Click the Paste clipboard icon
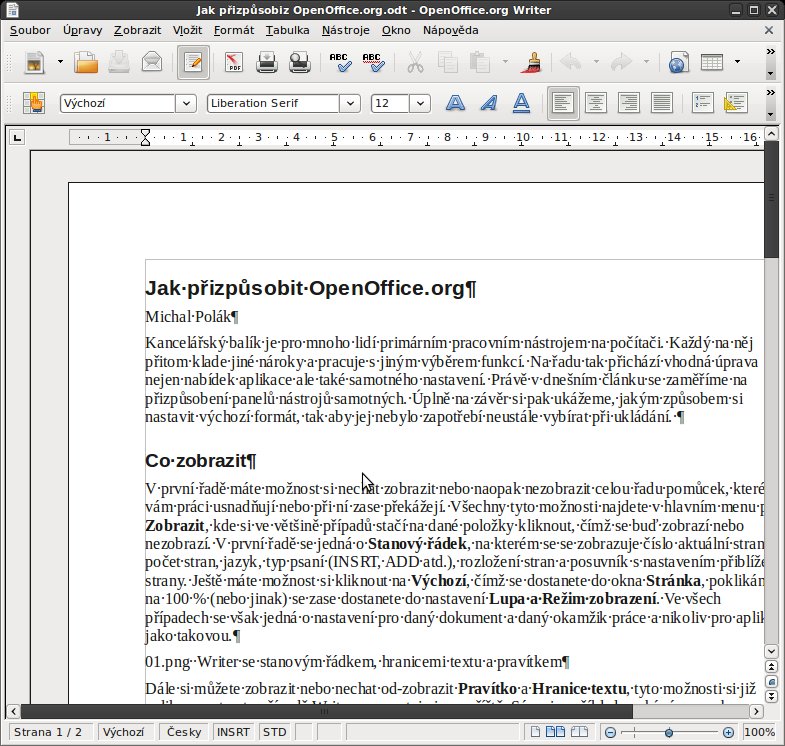Viewport: 785px width, 746px height. [x=480, y=62]
